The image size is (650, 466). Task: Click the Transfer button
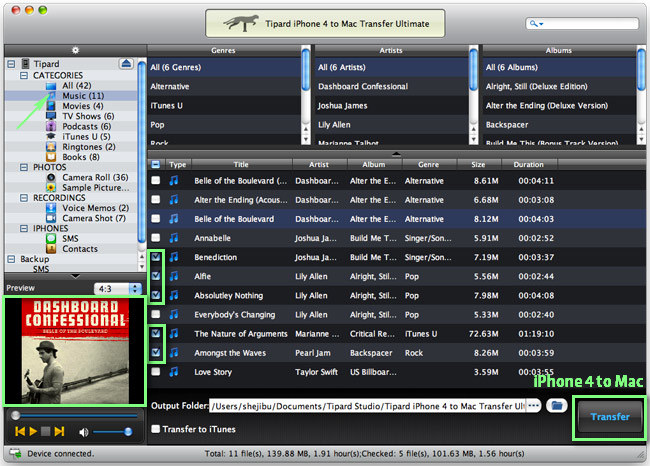click(x=610, y=417)
